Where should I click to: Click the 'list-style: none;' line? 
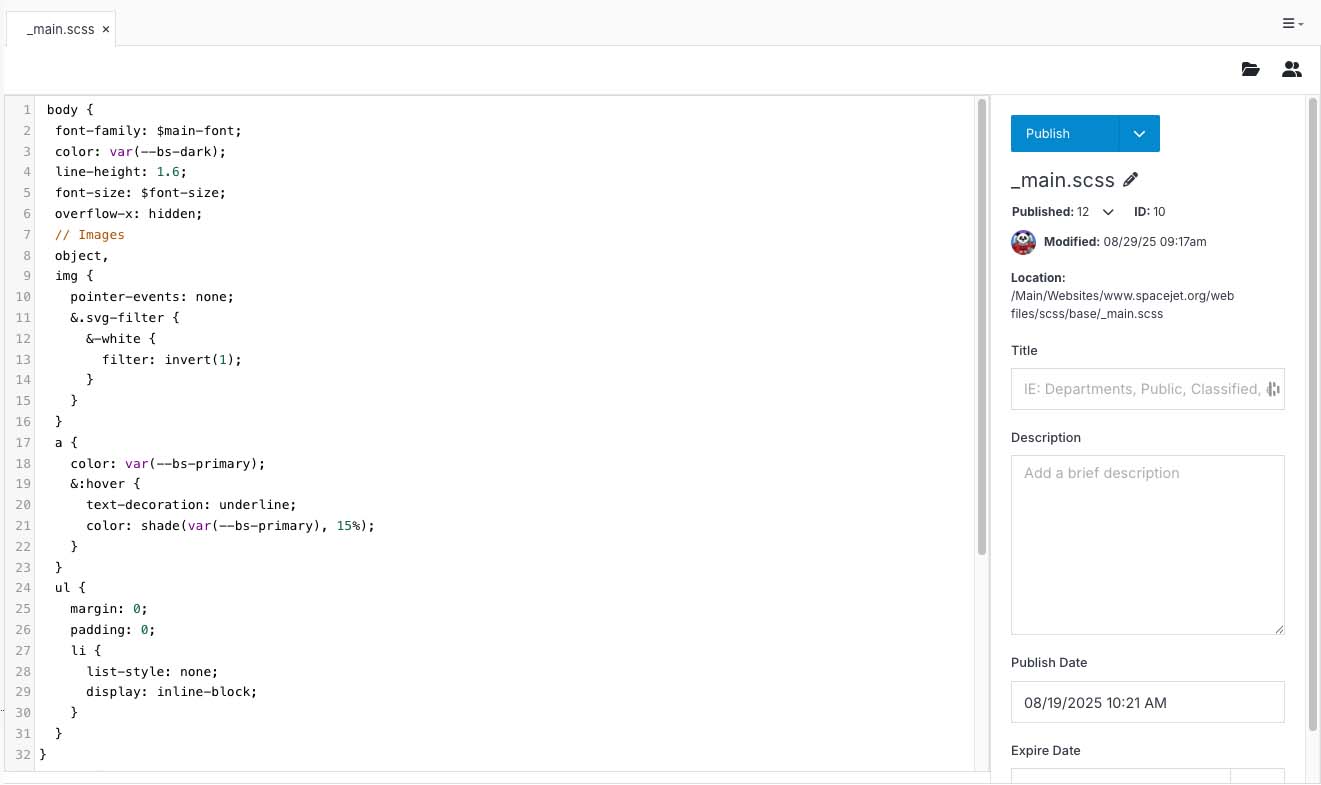(x=152, y=671)
